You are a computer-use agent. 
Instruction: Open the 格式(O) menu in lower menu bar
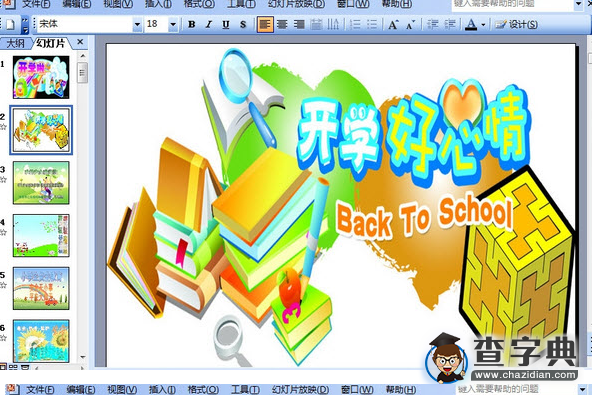coord(204,389)
